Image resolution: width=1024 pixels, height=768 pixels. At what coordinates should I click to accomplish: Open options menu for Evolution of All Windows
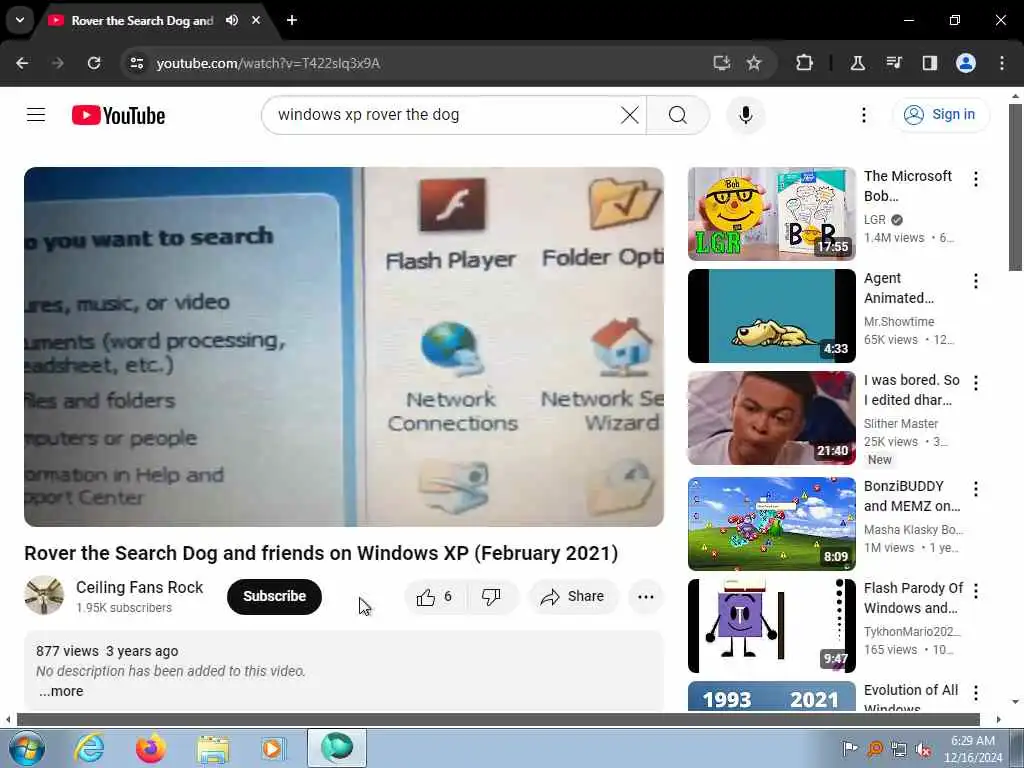pyautogui.click(x=976, y=693)
